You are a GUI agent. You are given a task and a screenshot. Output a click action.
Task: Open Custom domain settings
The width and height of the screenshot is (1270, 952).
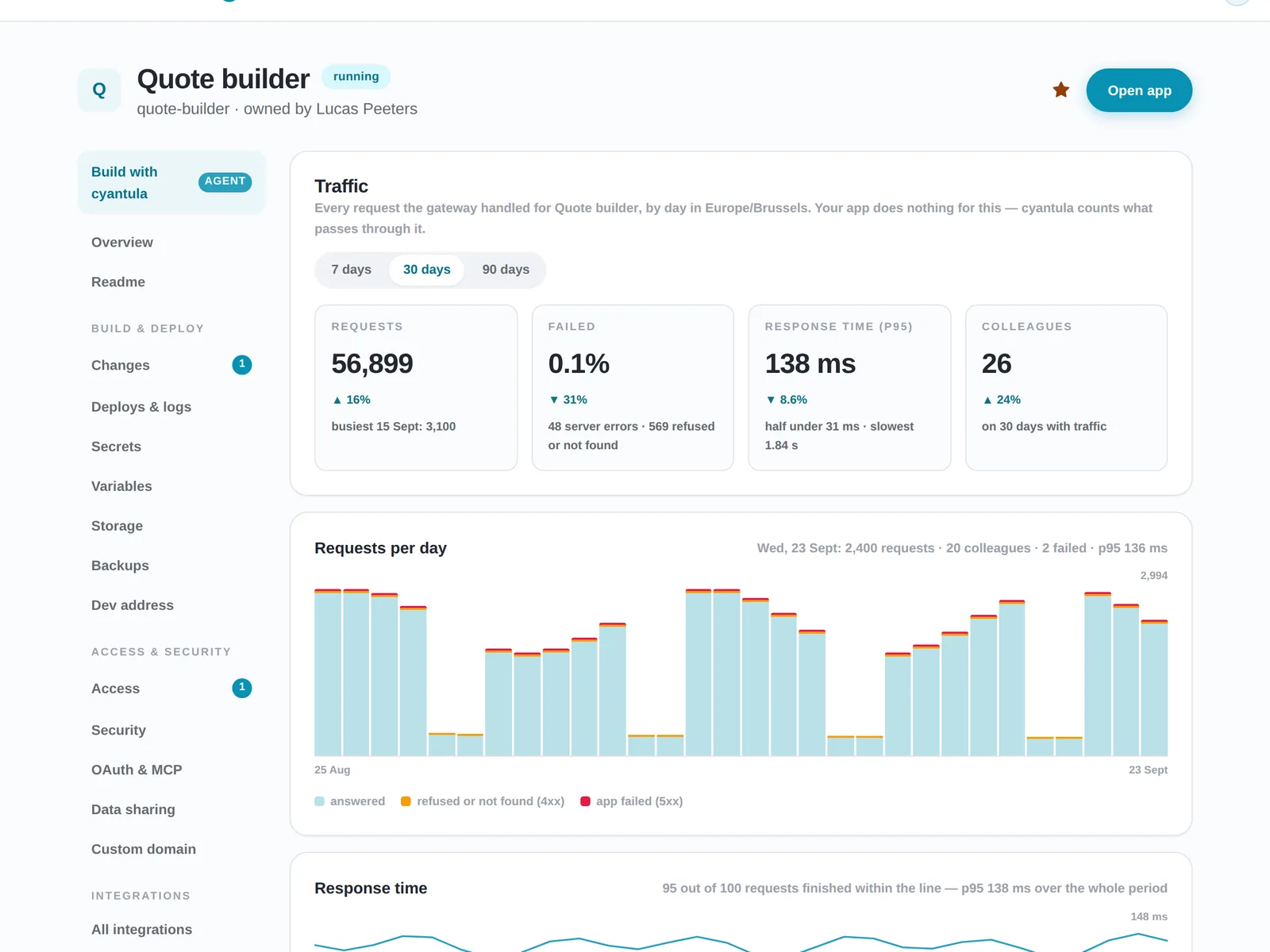coord(171,849)
